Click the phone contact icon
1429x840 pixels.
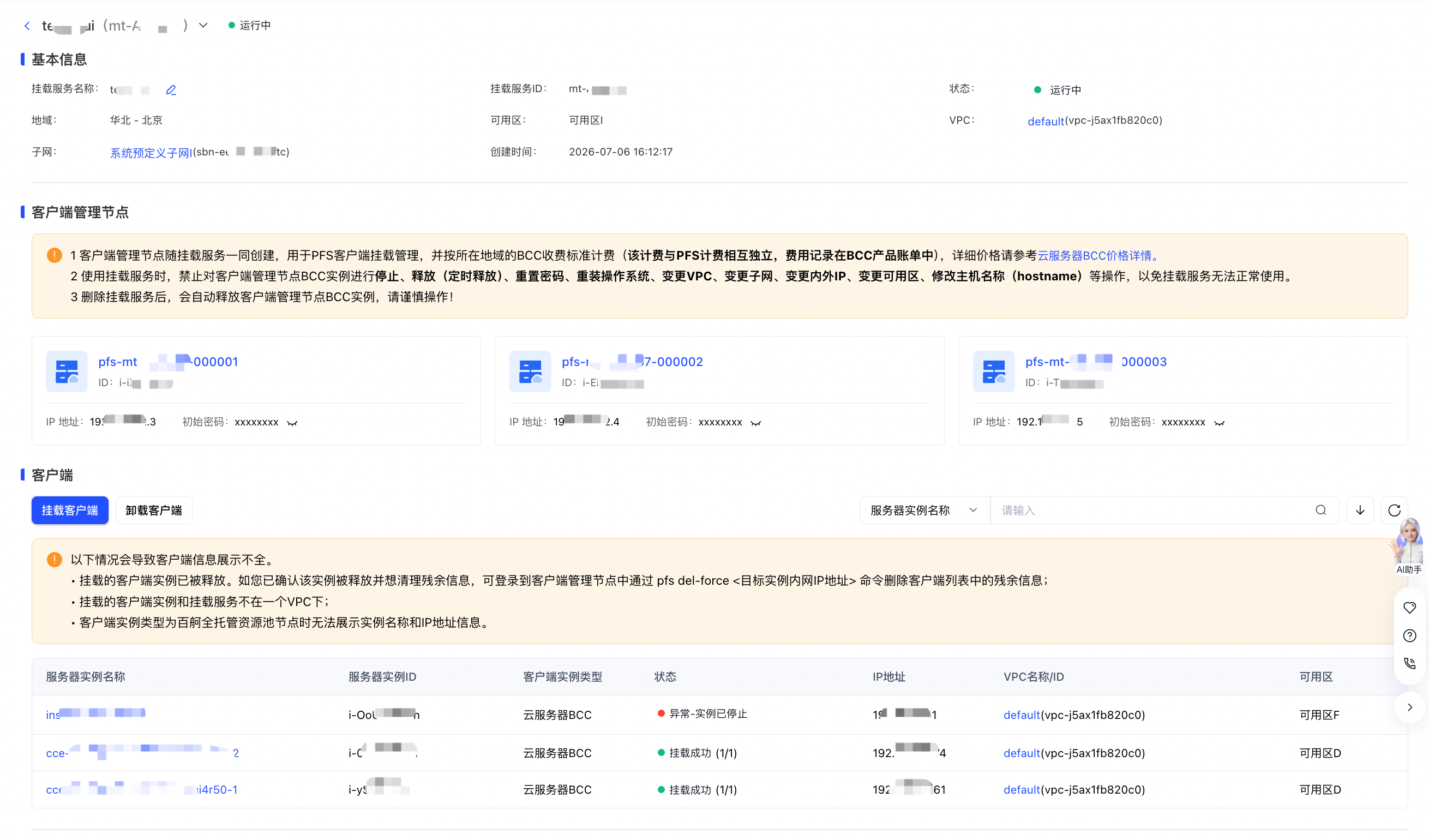pos(1409,663)
